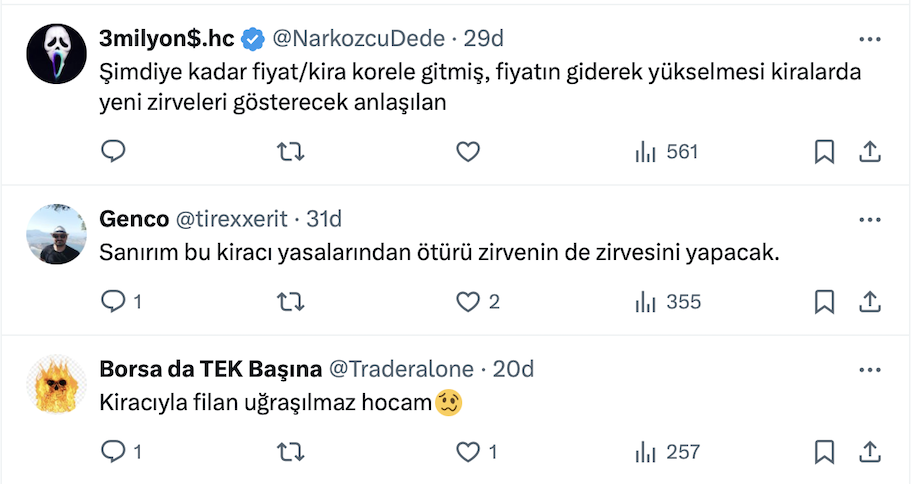The width and height of the screenshot is (920, 484).
Task: Bookmark the Borsa da TEK Başına tweet
Action: (x=824, y=452)
